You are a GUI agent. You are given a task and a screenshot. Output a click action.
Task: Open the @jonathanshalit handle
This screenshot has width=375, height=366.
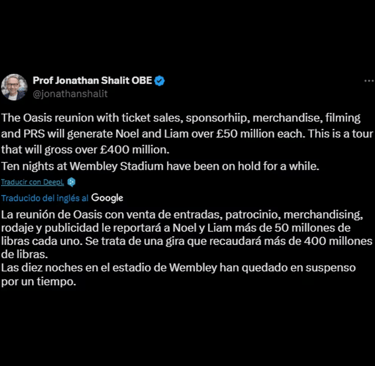(x=70, y=94)
